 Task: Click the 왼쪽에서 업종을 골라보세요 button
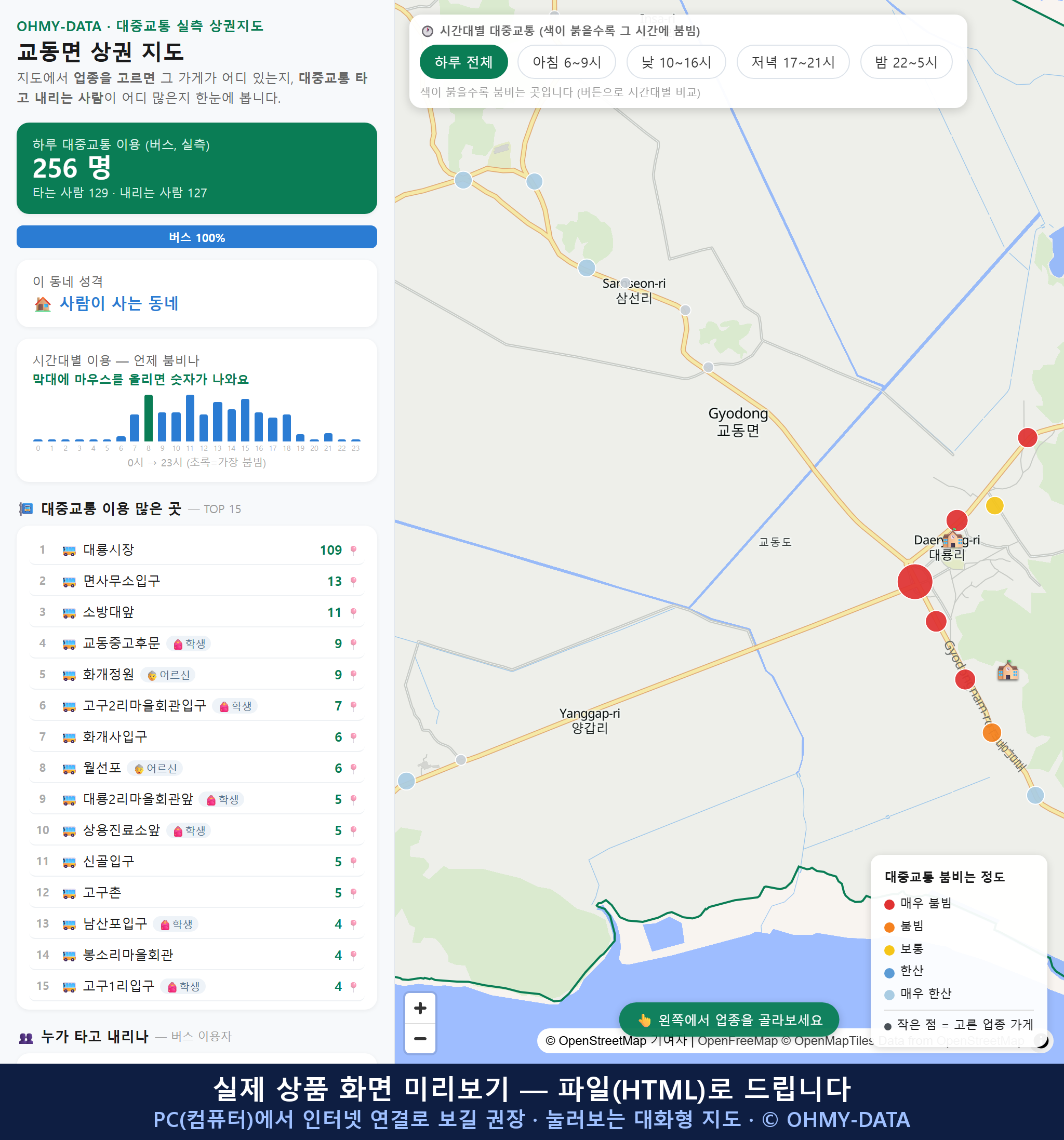click(729, 1020)
